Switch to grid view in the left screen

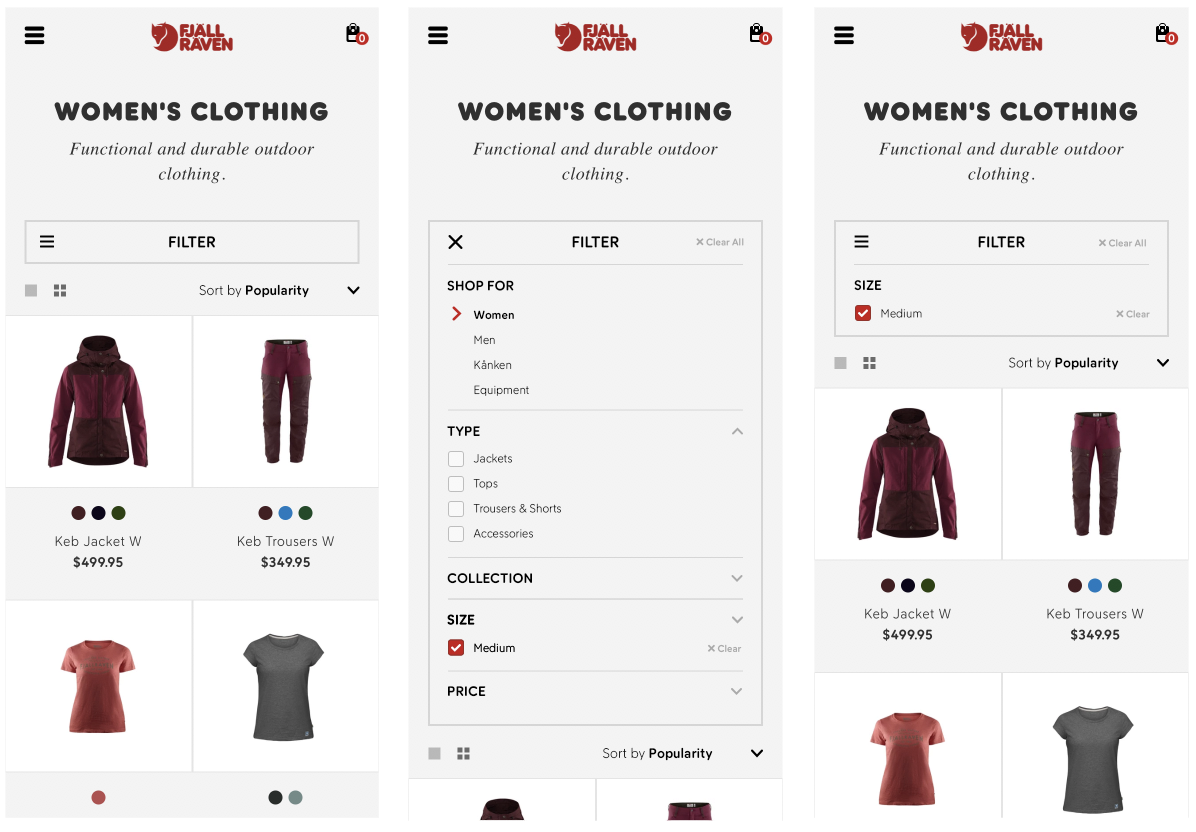[60, 291]
